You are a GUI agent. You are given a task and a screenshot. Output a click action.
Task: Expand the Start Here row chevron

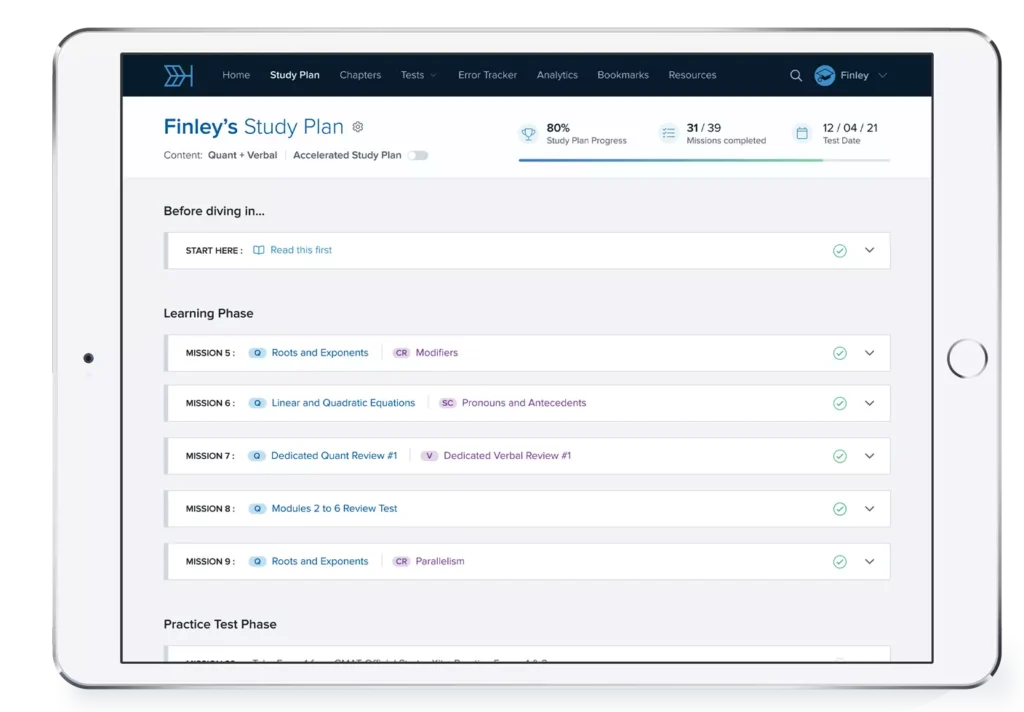pos(869,250)
